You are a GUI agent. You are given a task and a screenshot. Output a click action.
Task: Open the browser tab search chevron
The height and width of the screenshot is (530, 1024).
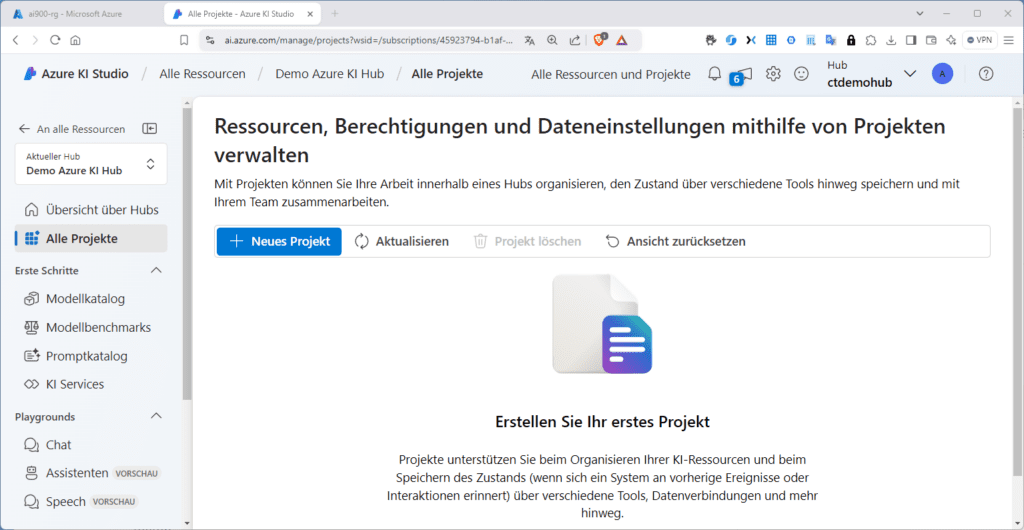920,13
